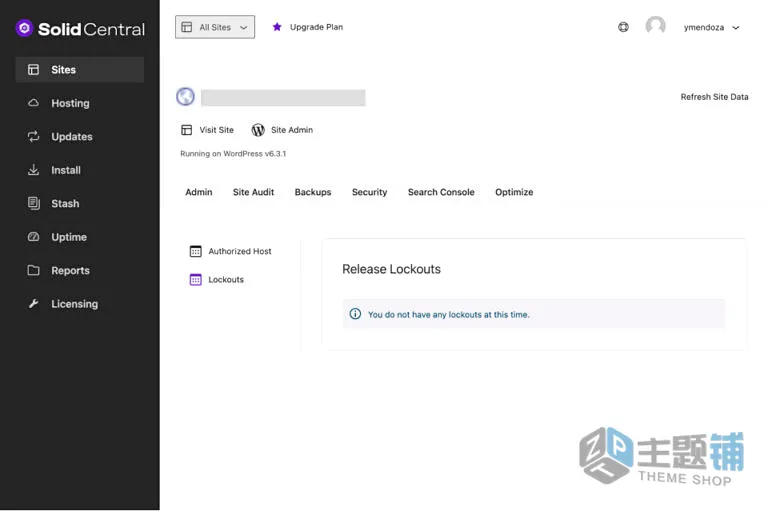Switch to the Admin tab
This screenshot has width=768, height=511.
pyautogui.click(x=199, y=192)
